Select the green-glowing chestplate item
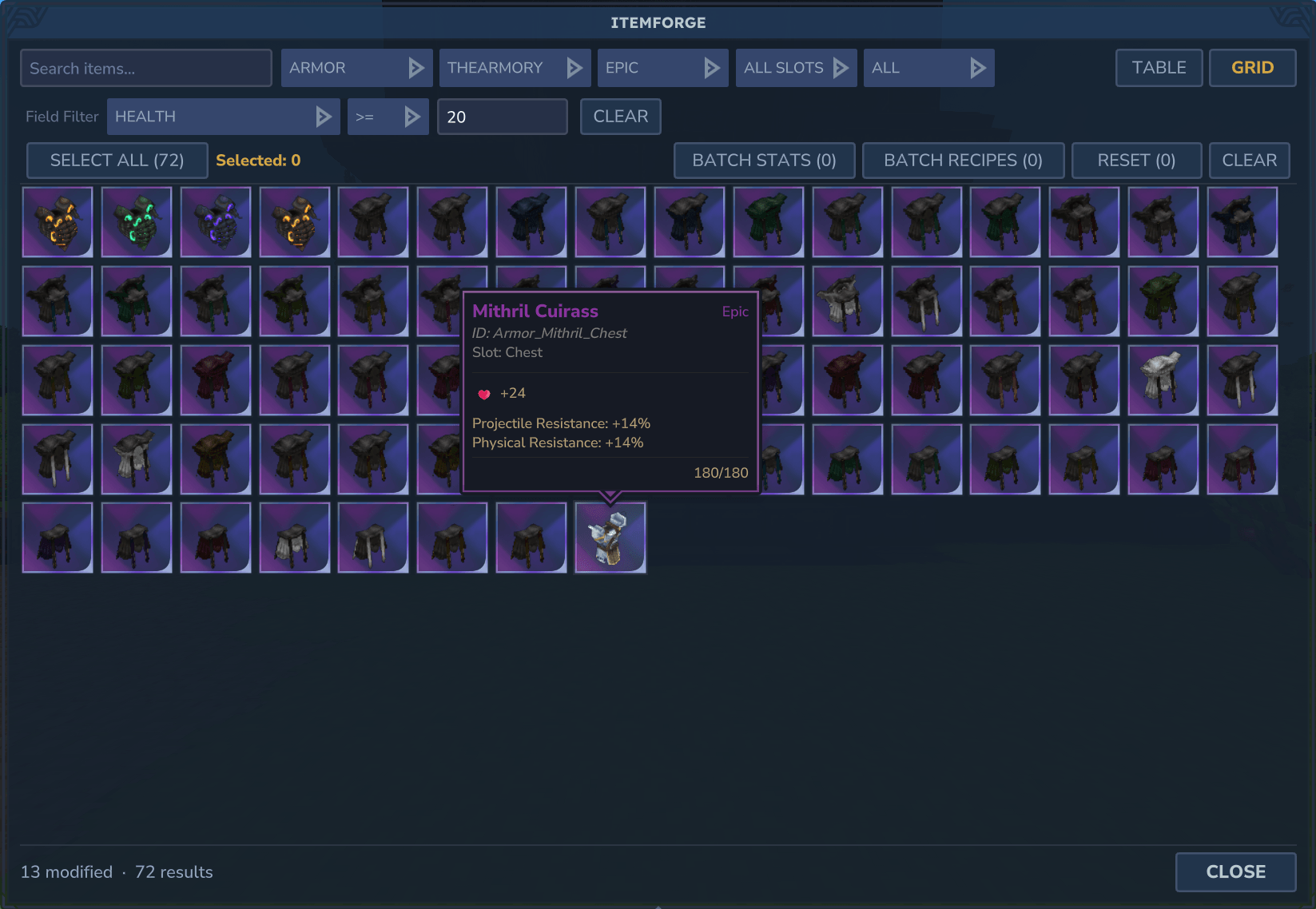1316x909 pixels. point(137,222)
